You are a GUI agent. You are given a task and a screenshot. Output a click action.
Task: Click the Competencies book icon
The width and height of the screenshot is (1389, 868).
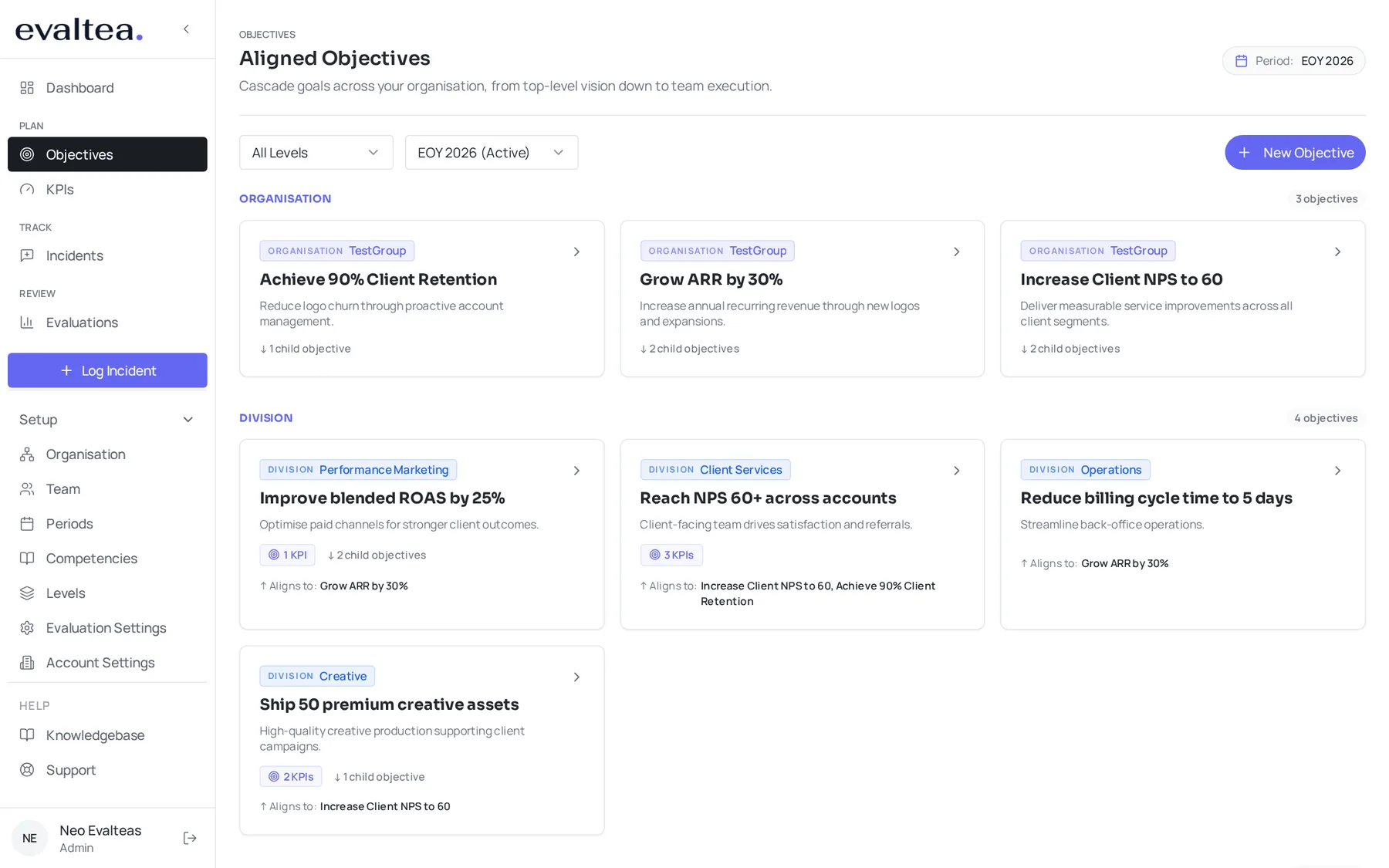tap(27, 559)
